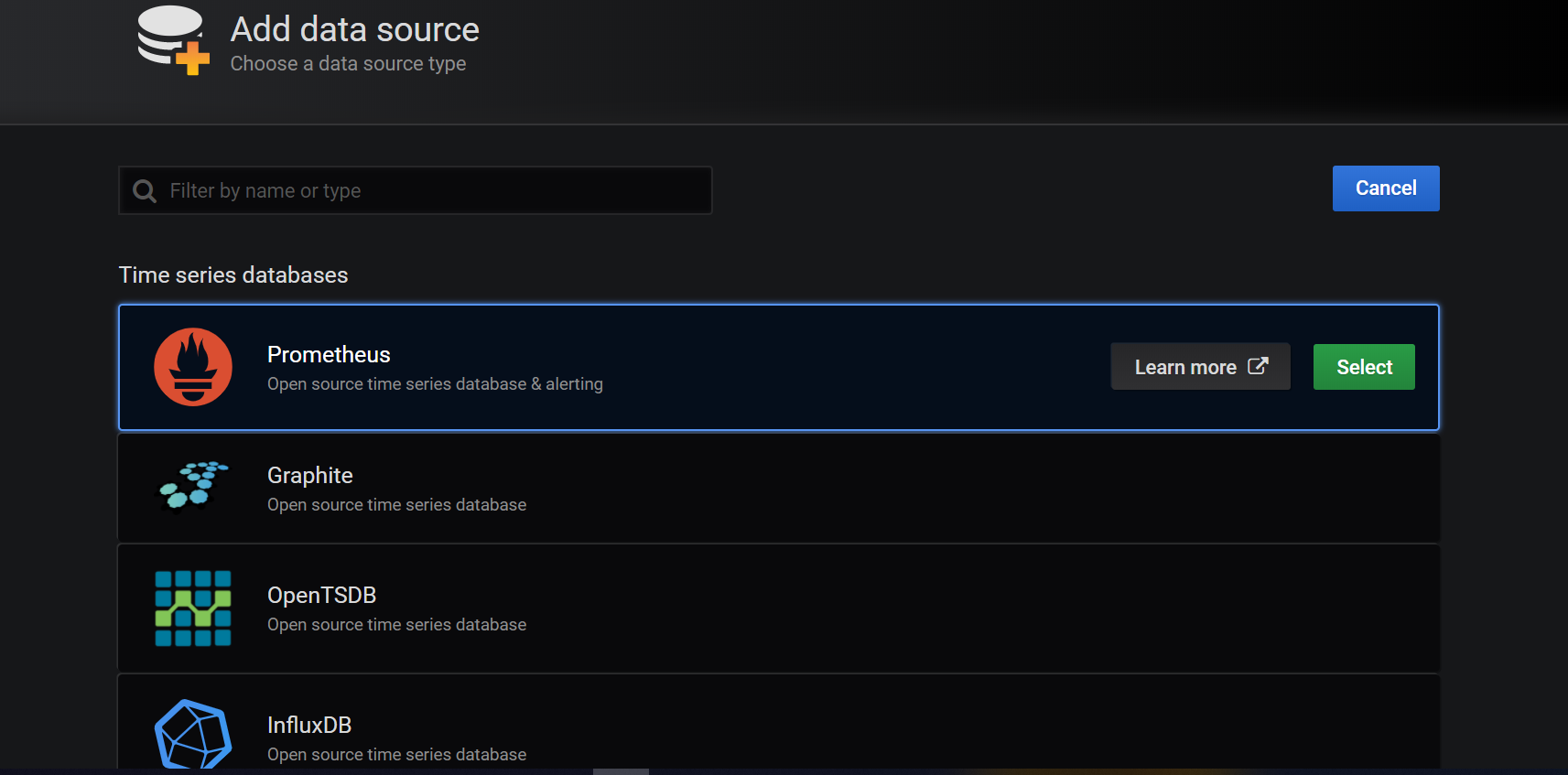This screenshot has width=1568, height=775.
Task: Click the description text under InfluxDB
Action: pyautogui.click(x=397, y=755)
